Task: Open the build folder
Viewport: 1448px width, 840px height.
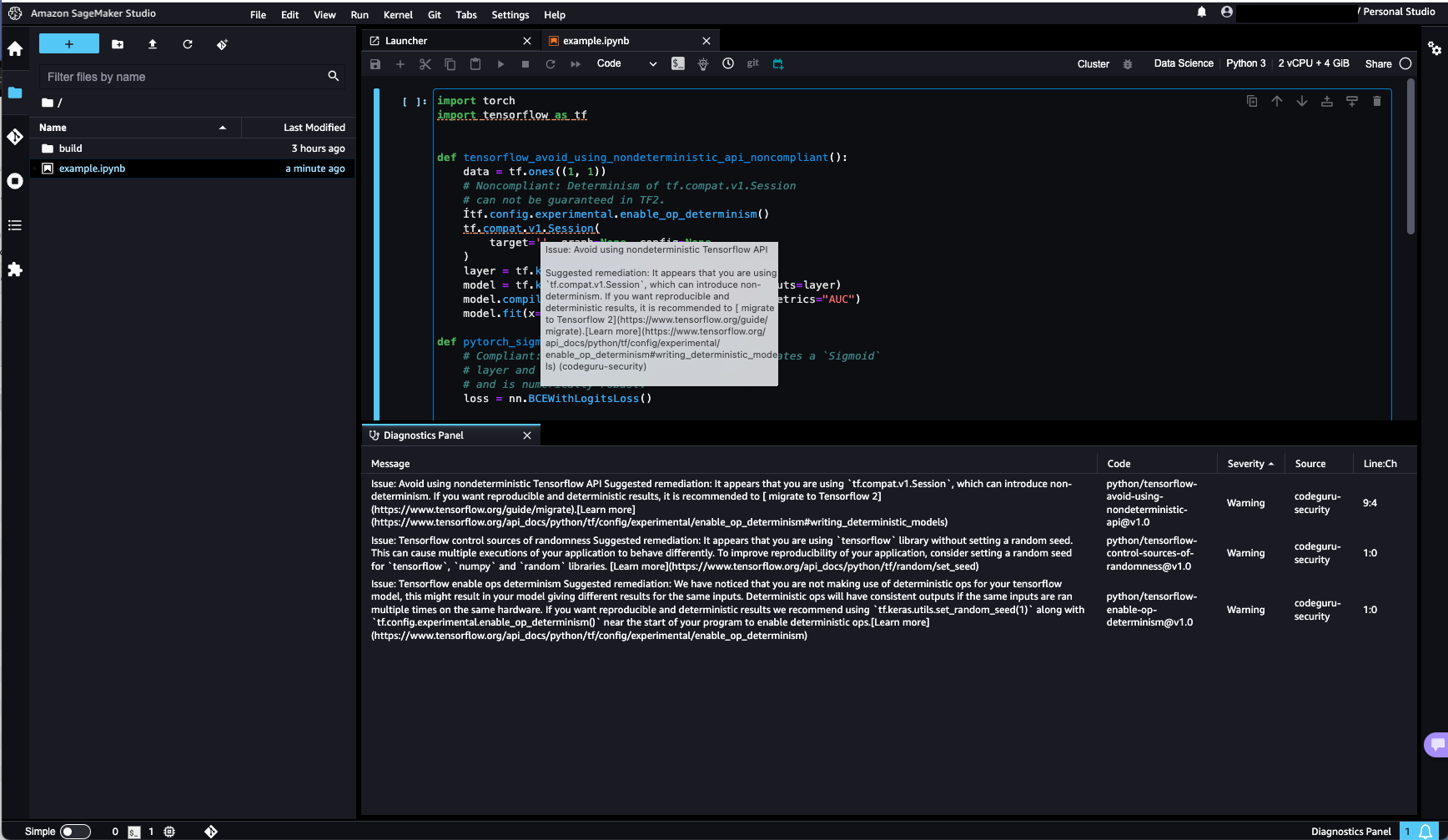Action: pos(71,148)
